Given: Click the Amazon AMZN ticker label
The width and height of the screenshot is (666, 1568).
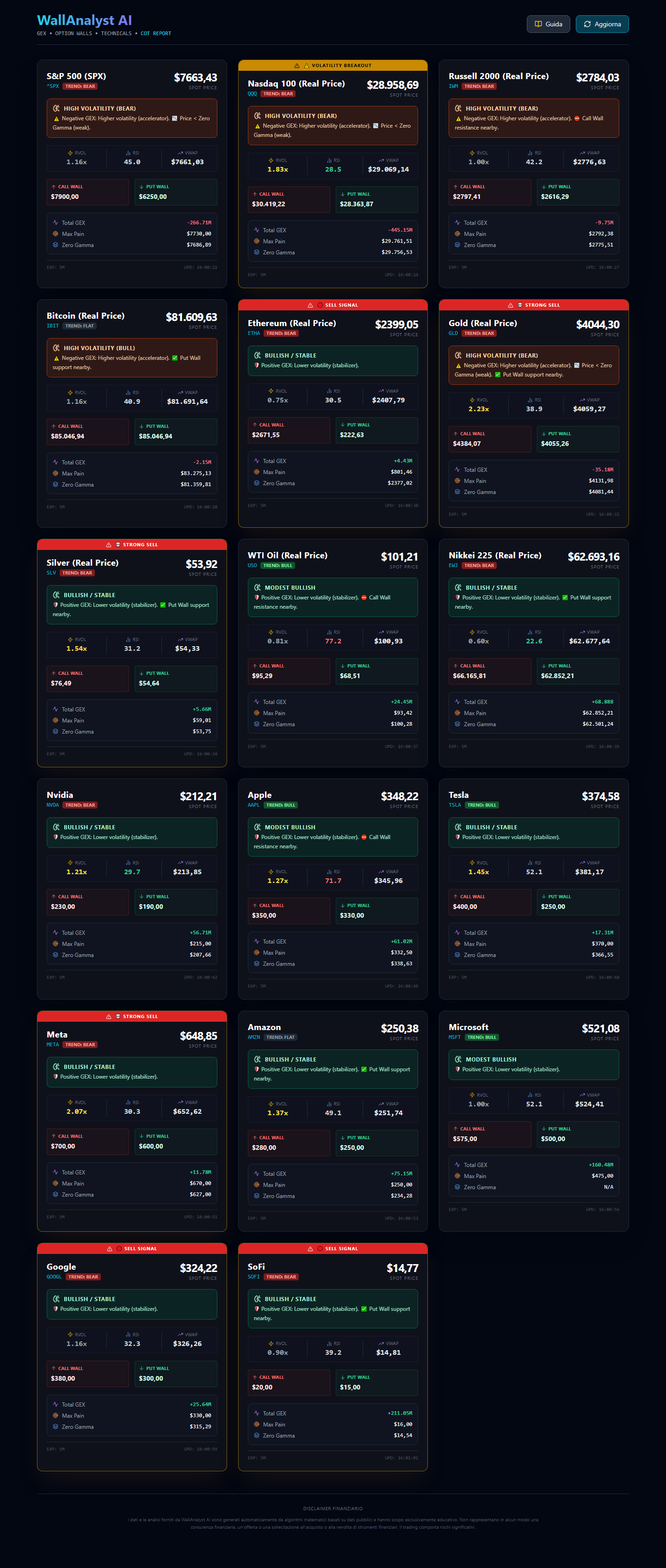Looking at the screenshot, I should point(254,1037).
